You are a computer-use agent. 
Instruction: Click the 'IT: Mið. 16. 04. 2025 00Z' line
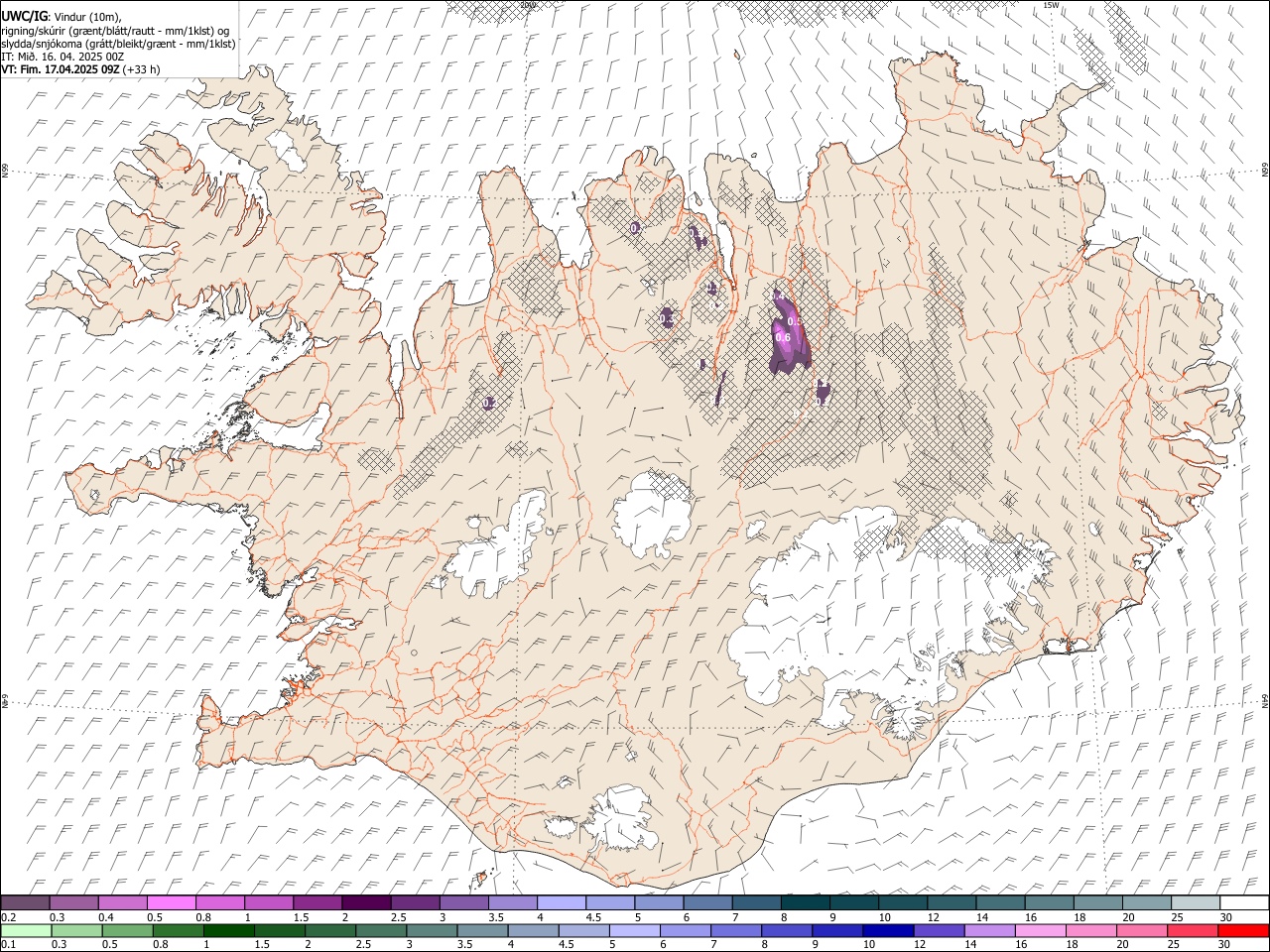63,57
